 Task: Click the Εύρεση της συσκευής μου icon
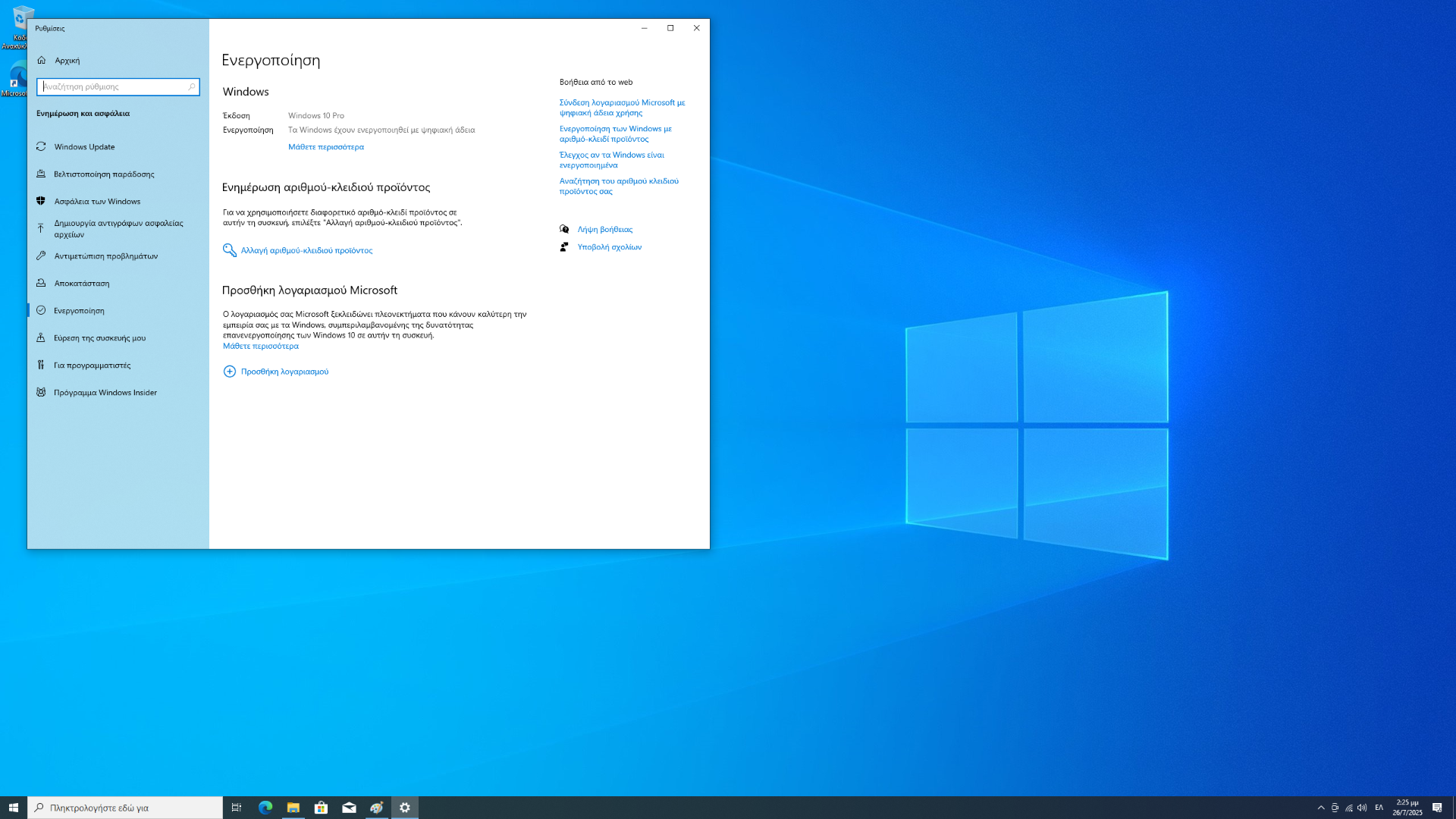click(x=41, y=338)
